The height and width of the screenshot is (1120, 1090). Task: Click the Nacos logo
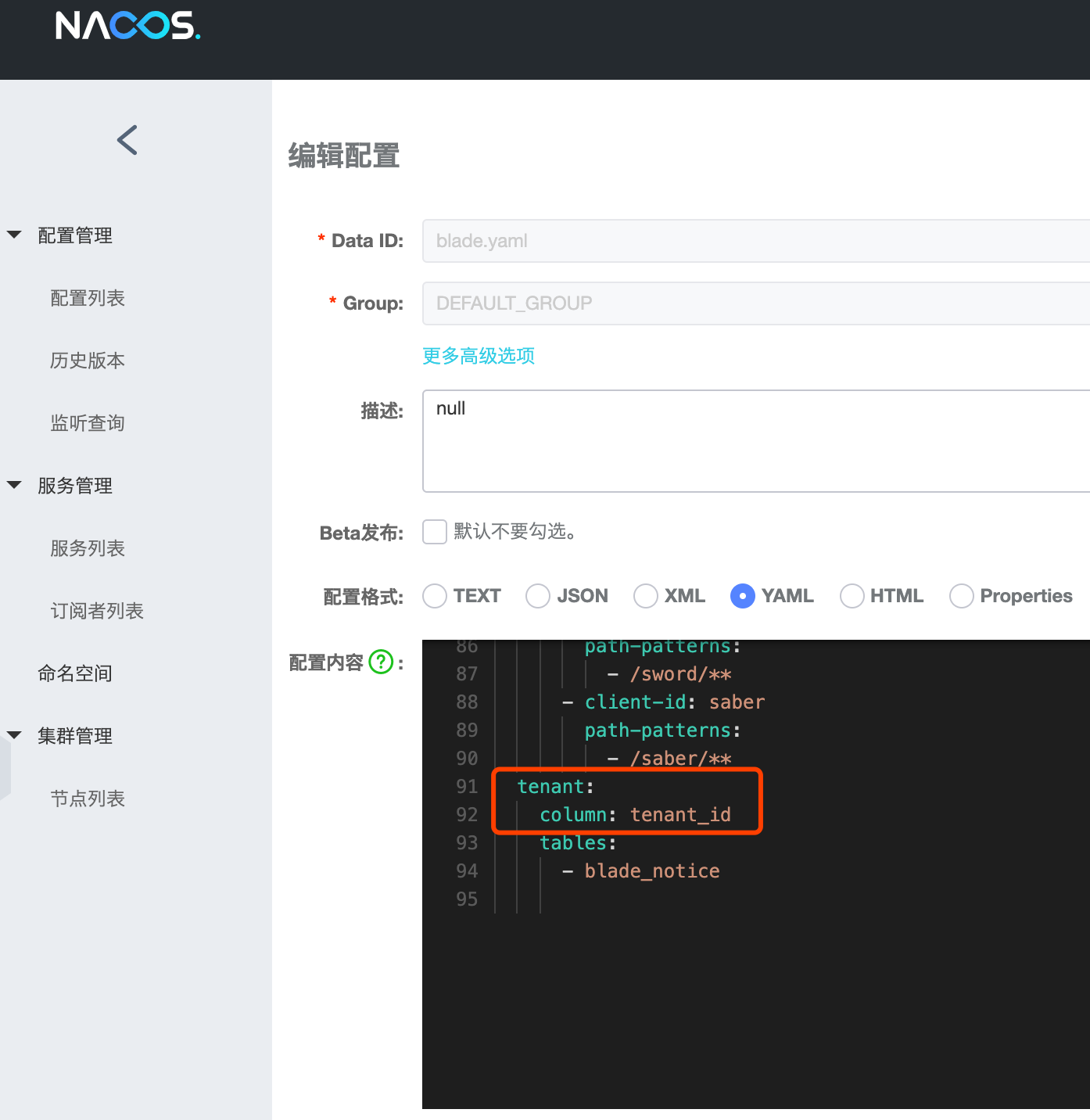coord(127,26)
